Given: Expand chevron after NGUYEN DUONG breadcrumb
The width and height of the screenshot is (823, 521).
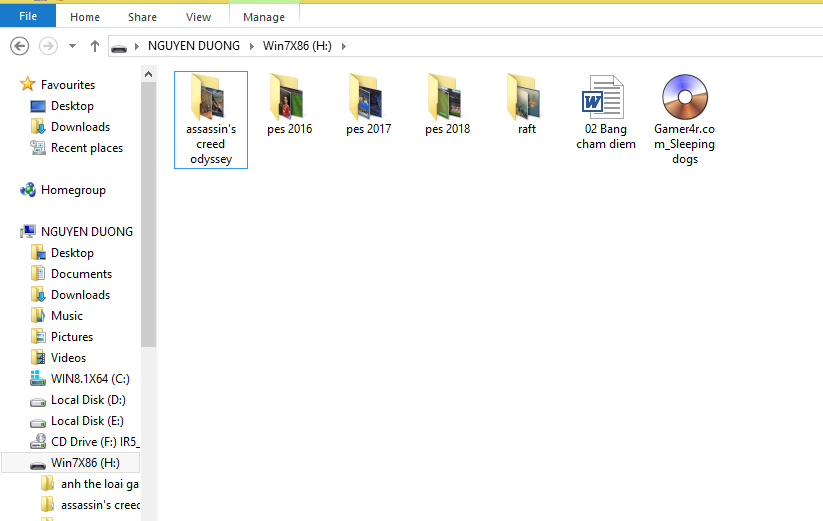Looking at the screenshot, I should coord(251,46).
